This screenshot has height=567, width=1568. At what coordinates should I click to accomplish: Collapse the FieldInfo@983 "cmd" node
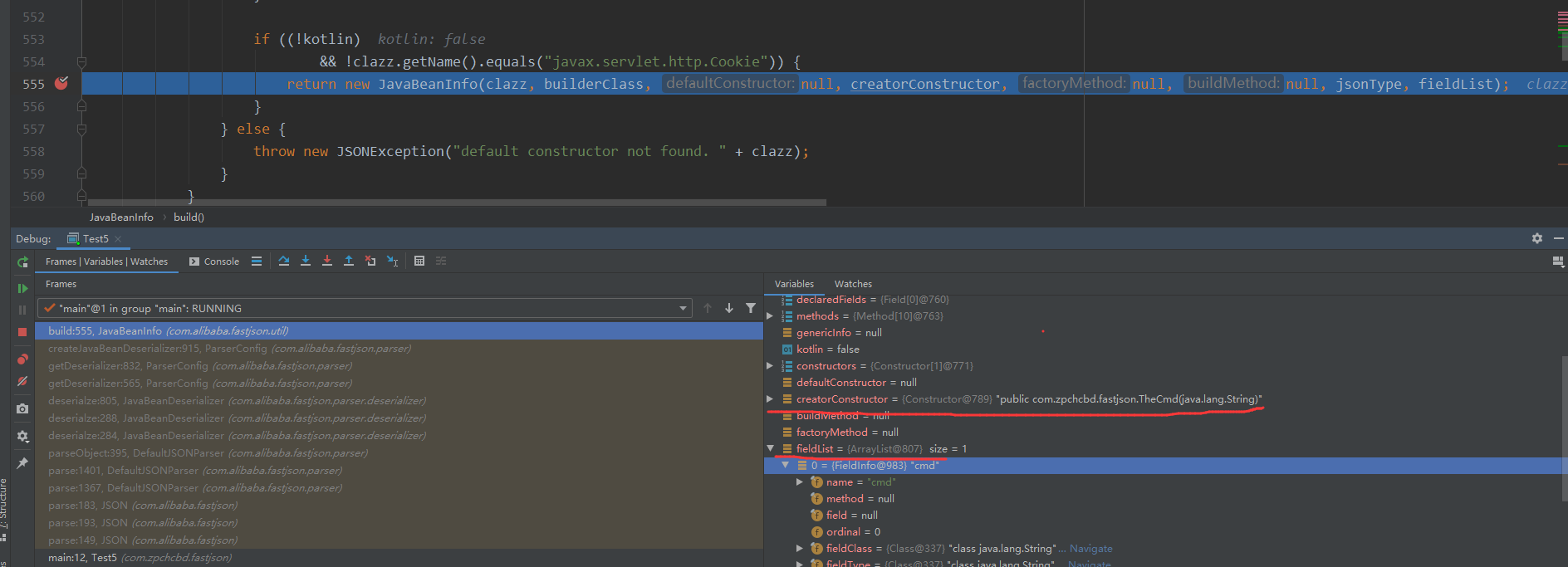(785, 466)
